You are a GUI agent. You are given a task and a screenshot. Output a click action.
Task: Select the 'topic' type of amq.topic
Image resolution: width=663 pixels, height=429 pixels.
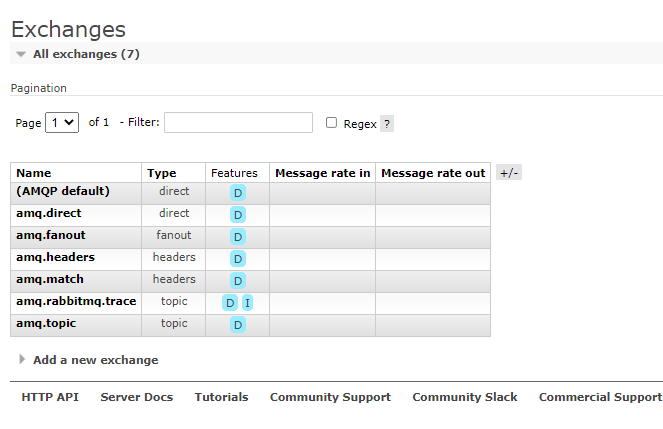[x=174, y=323]
